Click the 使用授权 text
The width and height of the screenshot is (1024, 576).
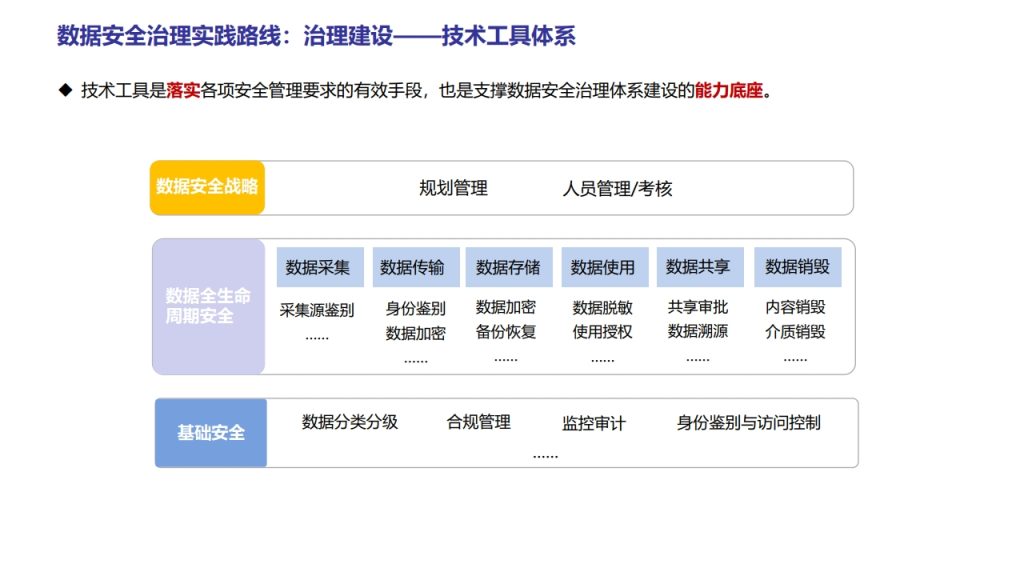602,332
